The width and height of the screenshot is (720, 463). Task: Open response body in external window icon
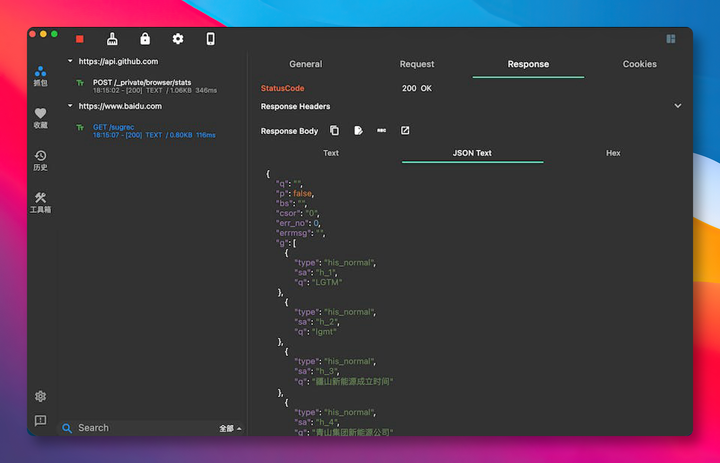(405, 131)
